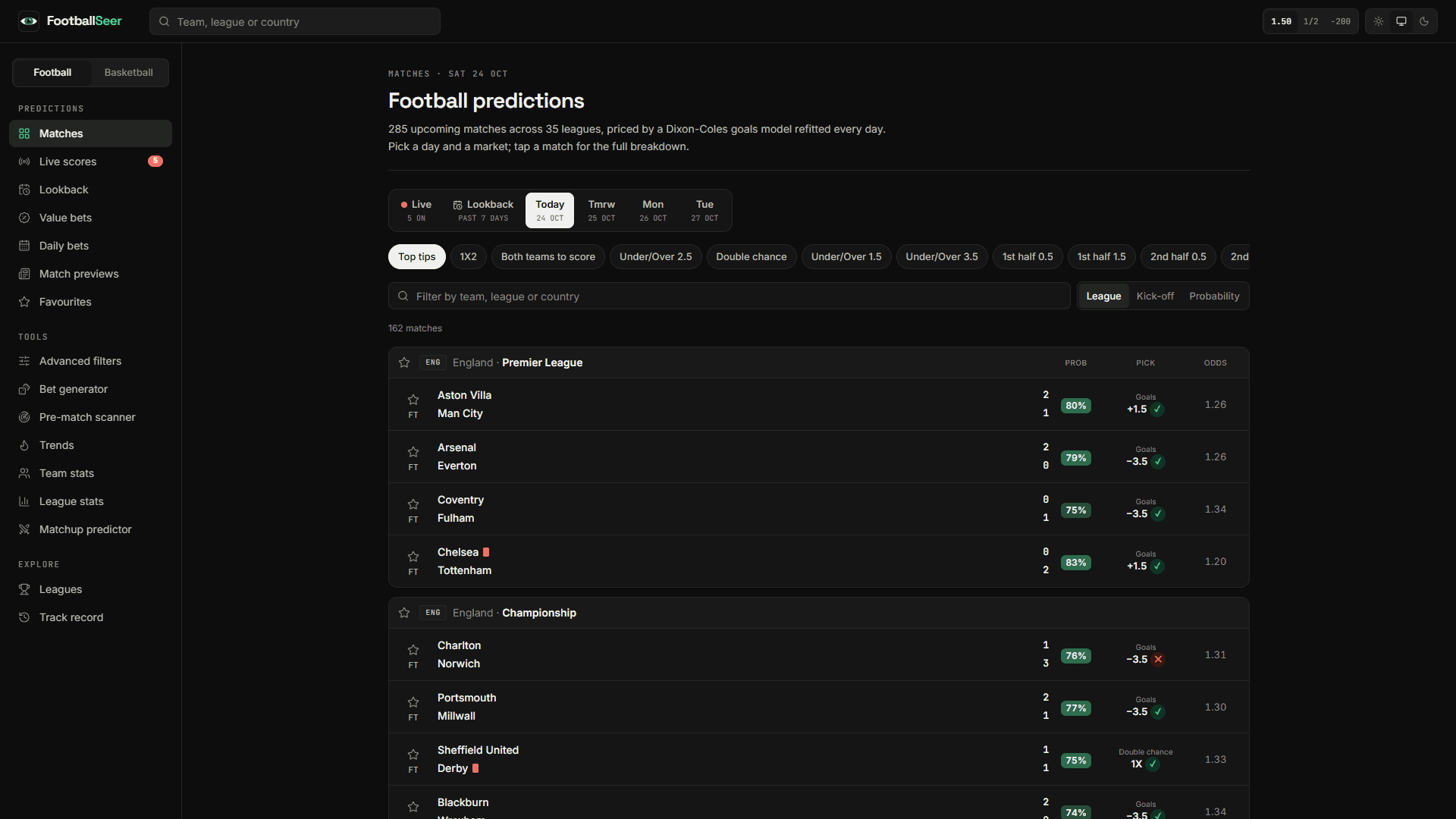Select the Live day tab

416,210
